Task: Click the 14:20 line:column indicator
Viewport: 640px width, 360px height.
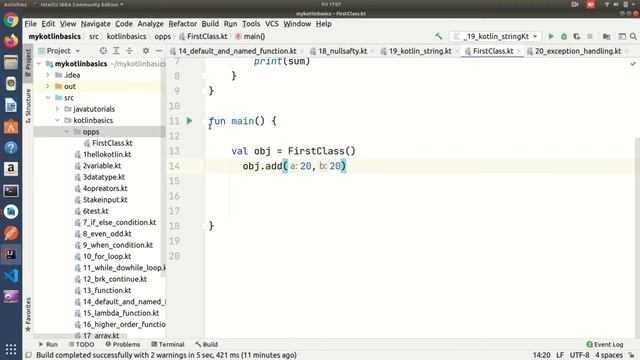Action: click(x=542, y=355)
